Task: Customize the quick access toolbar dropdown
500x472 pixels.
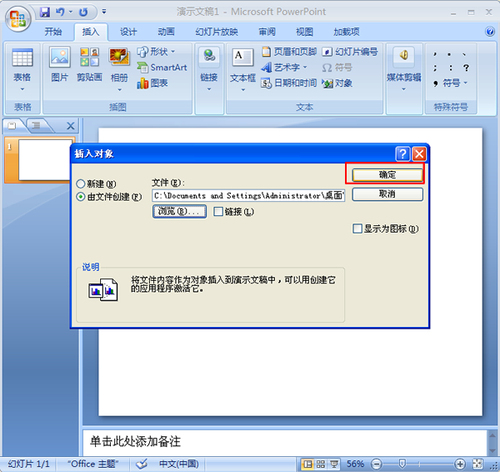Action: click(104, 12)
